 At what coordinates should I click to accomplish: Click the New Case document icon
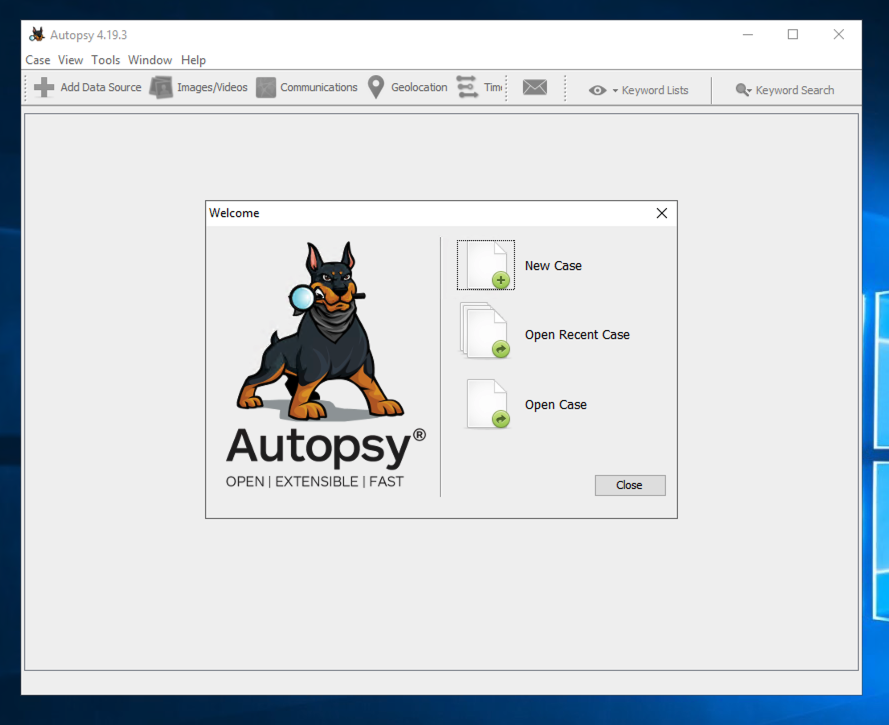pyautogui.click(x=487, y=266)
